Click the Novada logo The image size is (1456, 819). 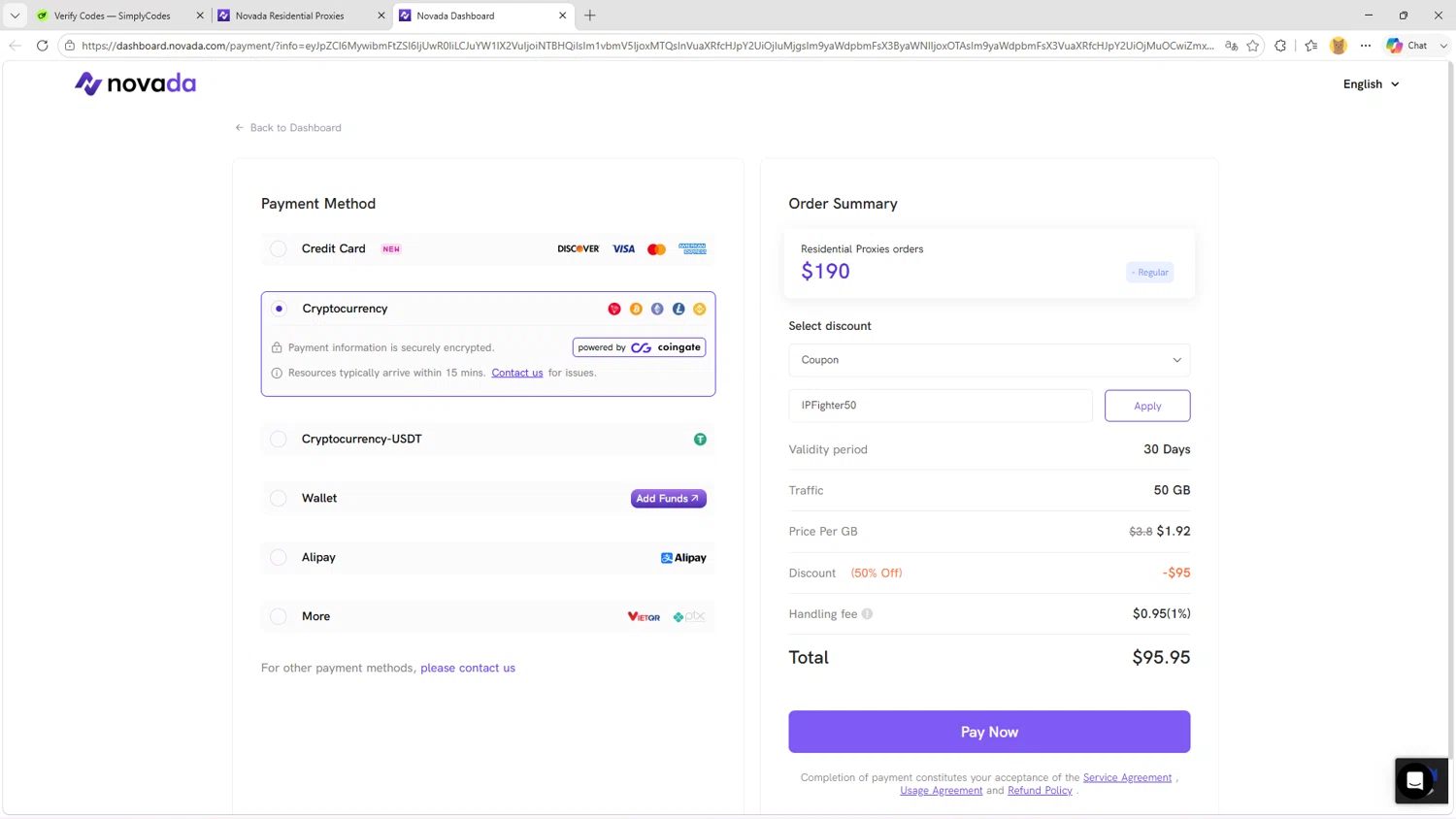pyautogui.click(x=135, y=83)
